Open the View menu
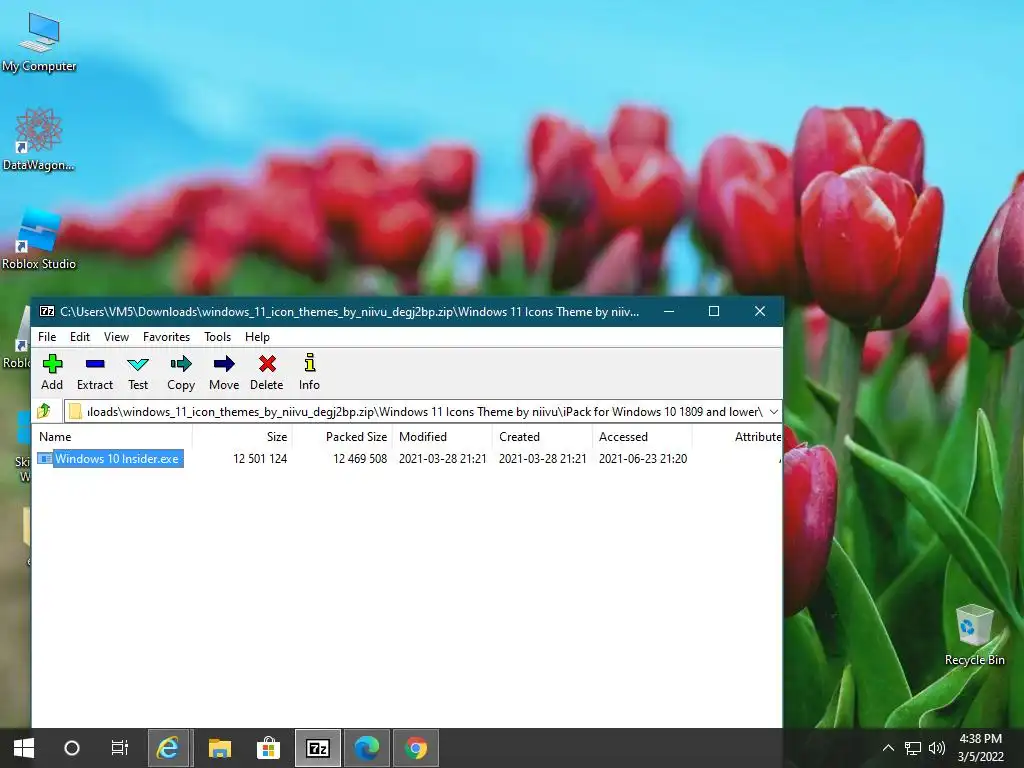Screen dimensions: 1024x768 point(116,337)
